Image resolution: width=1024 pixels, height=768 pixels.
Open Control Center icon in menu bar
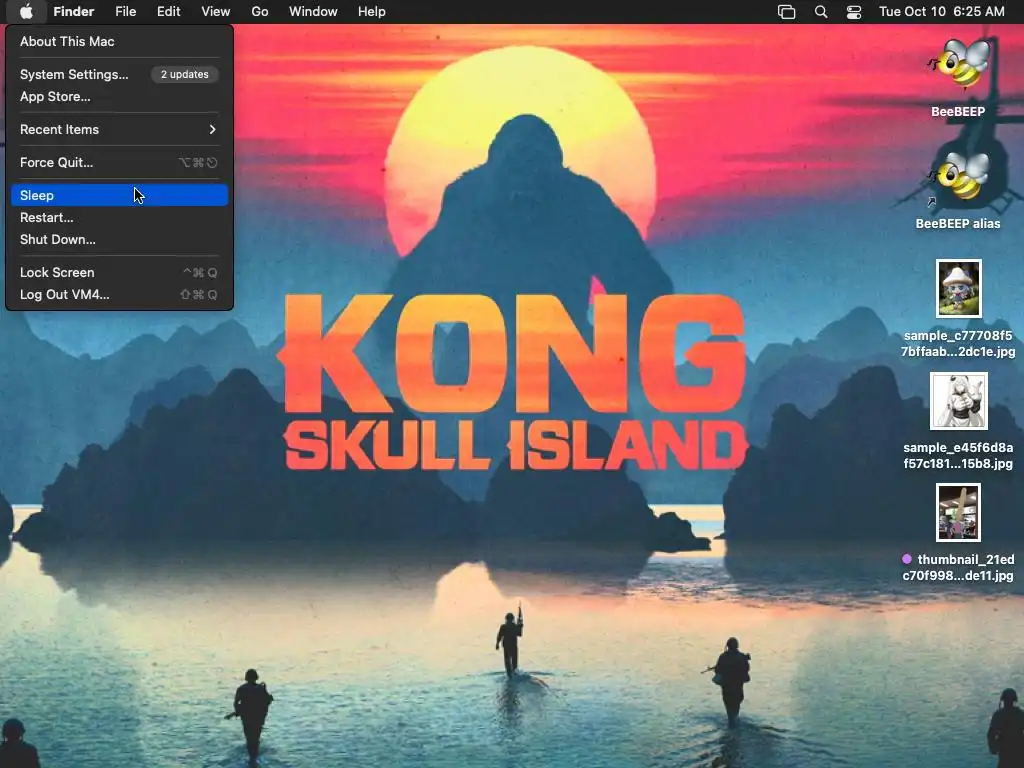[x=854, y=12]
